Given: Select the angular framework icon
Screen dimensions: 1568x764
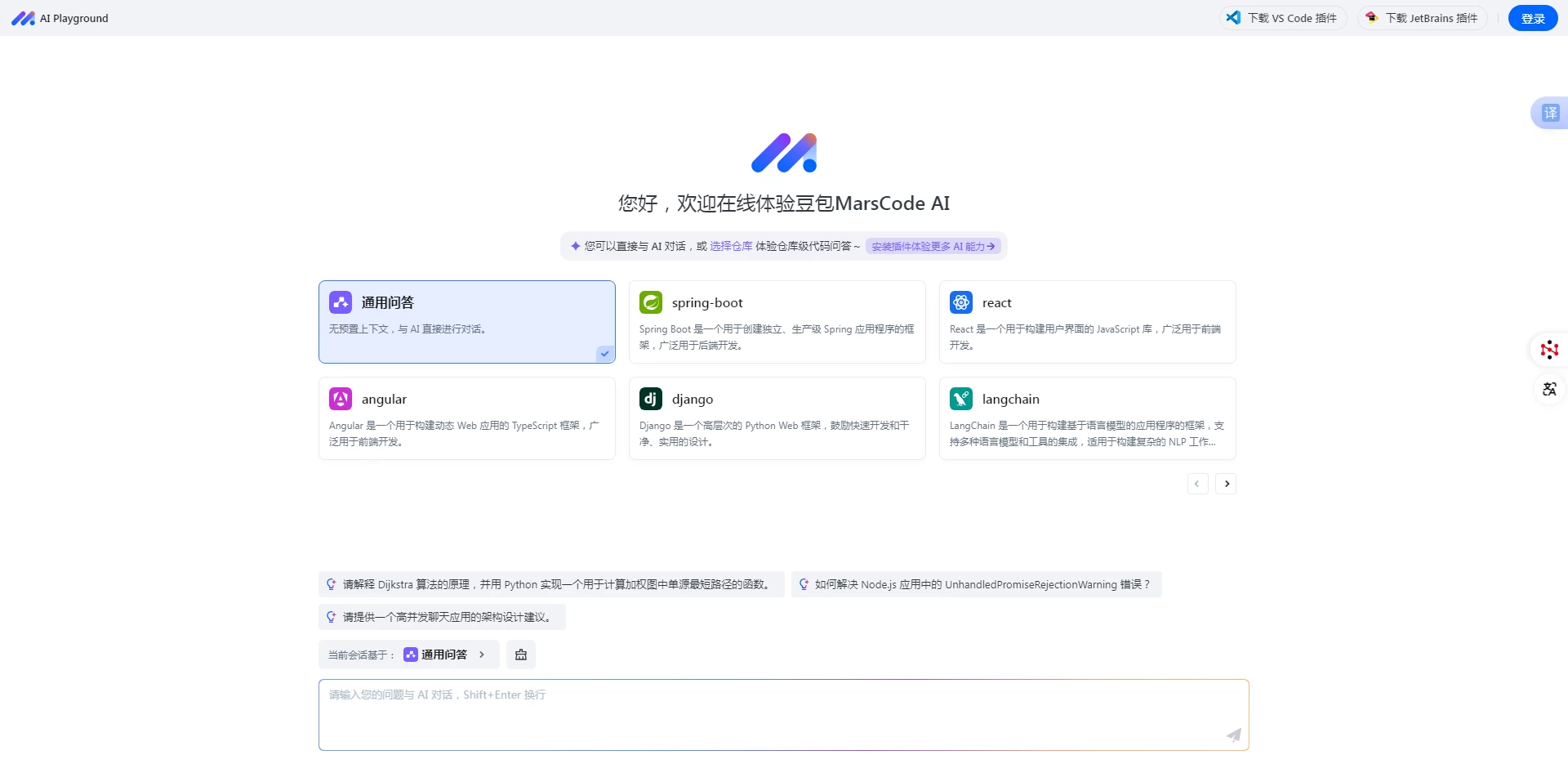Looking at the screenshot, I should point(341,398).
